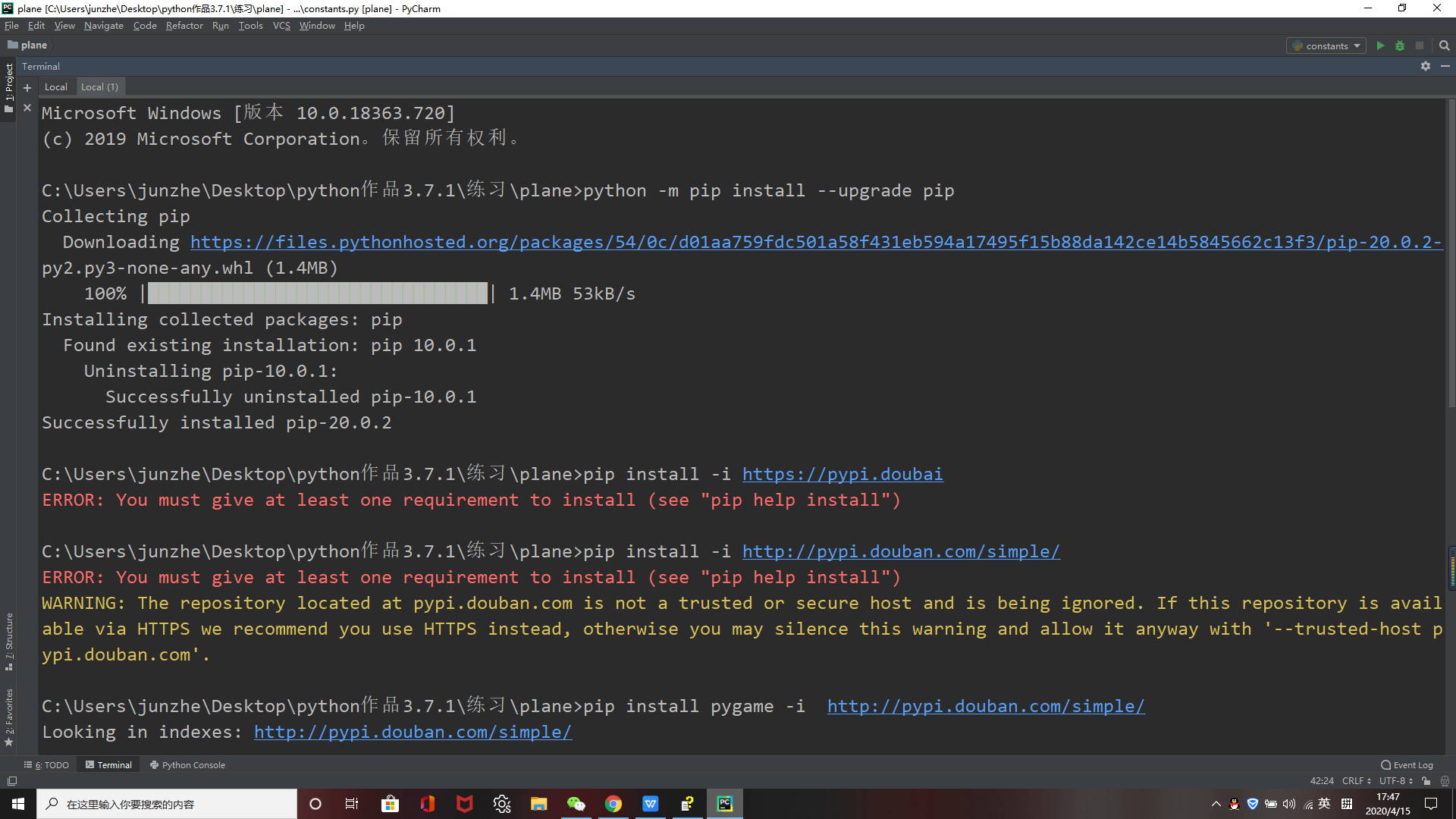Show hidden system tray icons
The width and height of the screenshot is (1456, 819).
click(x=1216, y=804)
